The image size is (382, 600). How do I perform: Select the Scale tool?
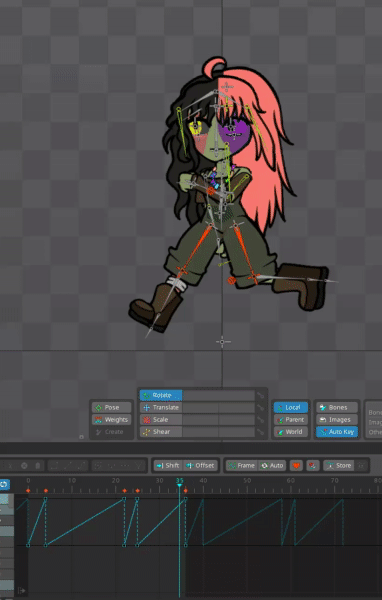tap(161, 419)
